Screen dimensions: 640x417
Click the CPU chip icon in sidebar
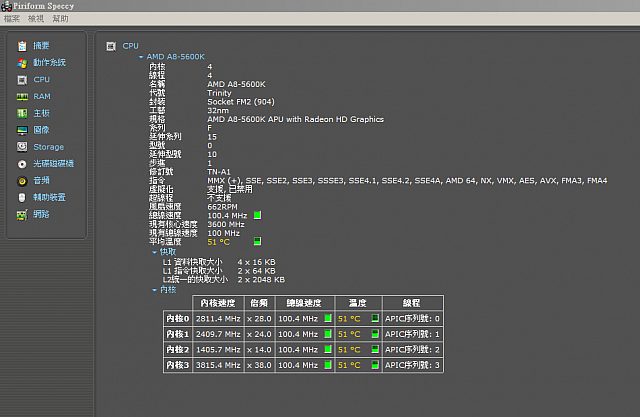click(22, 80)
